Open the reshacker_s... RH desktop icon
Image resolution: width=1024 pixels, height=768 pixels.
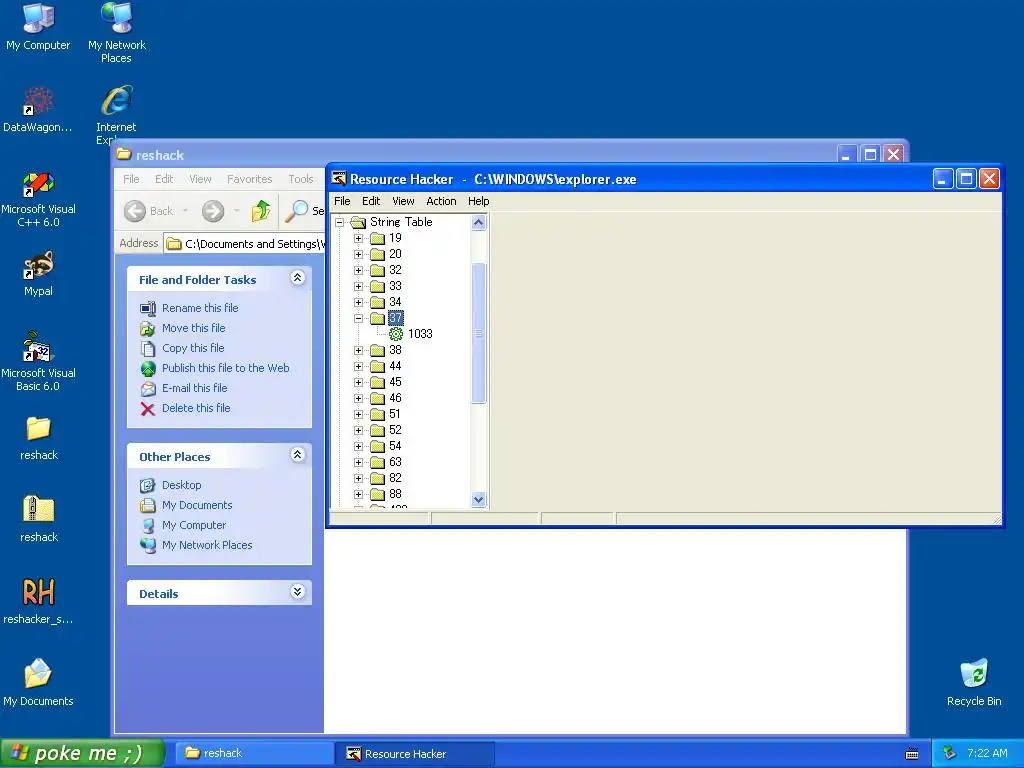click(x=39, y=601)
